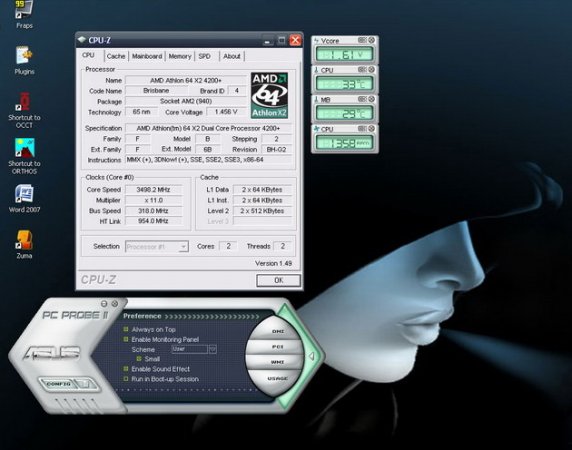Click the MB temperature readout display
Viewport: 572px width, 450px height.
[x=344, y=113]
